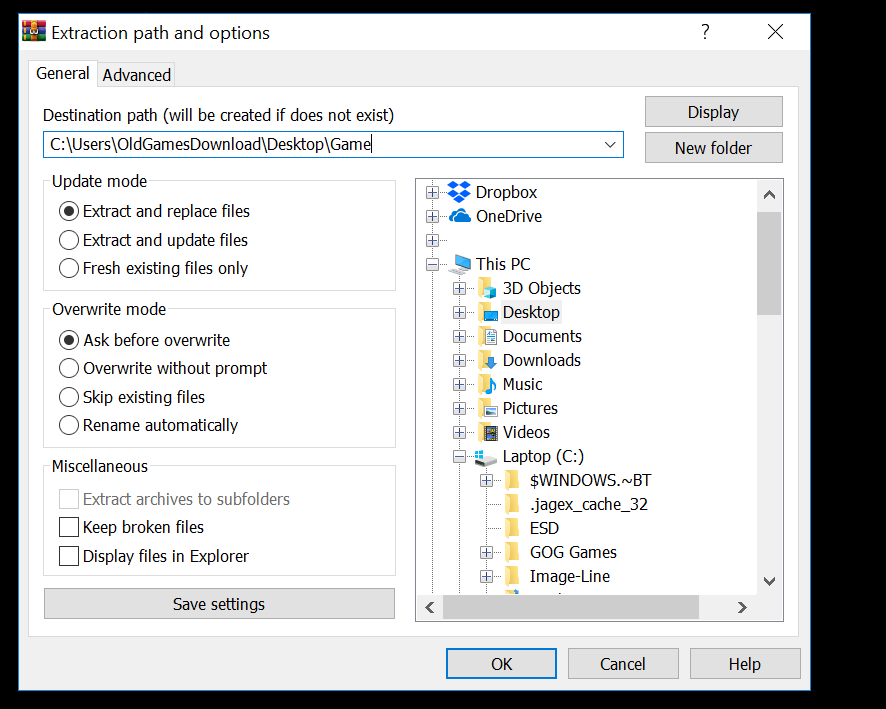This screenshot has height=709, width=886.
Task: Click the OneDrive cloud icon
Action: (x=459, y=216)
